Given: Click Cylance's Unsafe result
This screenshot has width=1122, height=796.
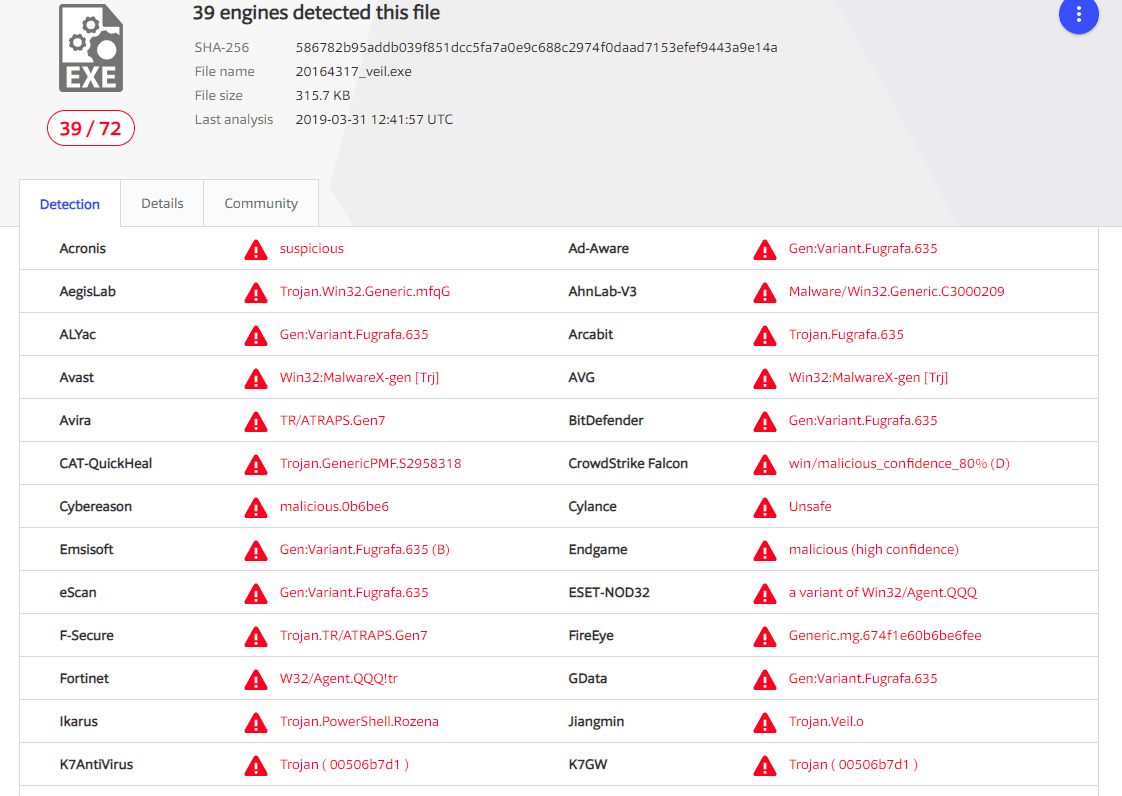Looking at the screenshot, I should point(810,506).
